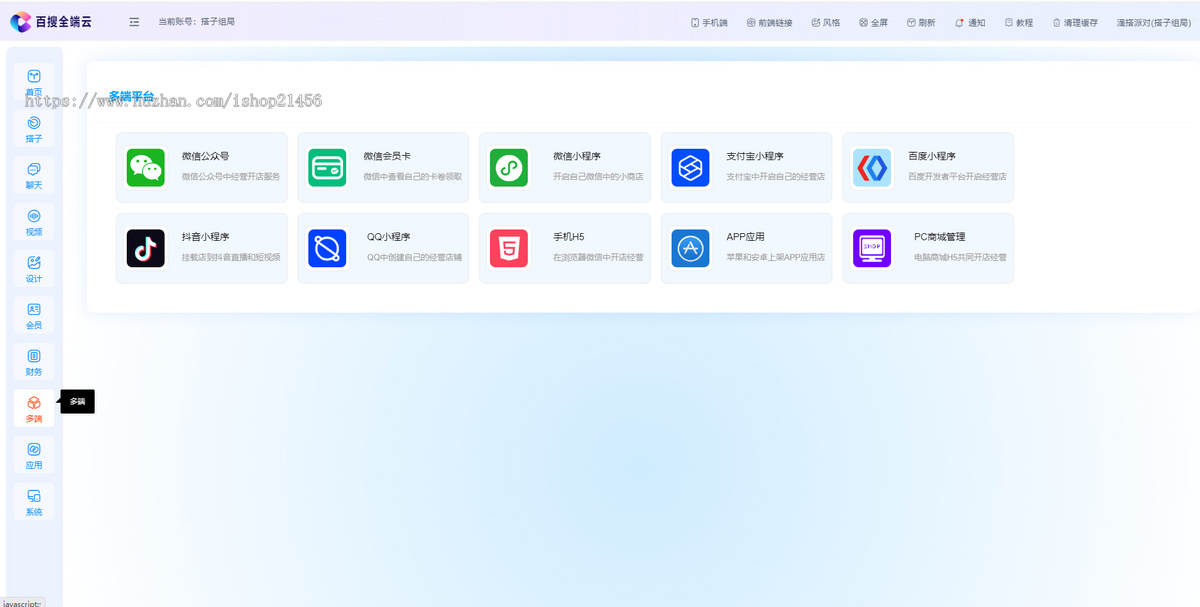Viewport: 1200px width, 607px height.
Task: Open the 聊天 chat sidebar item
Action: (34, 175)
